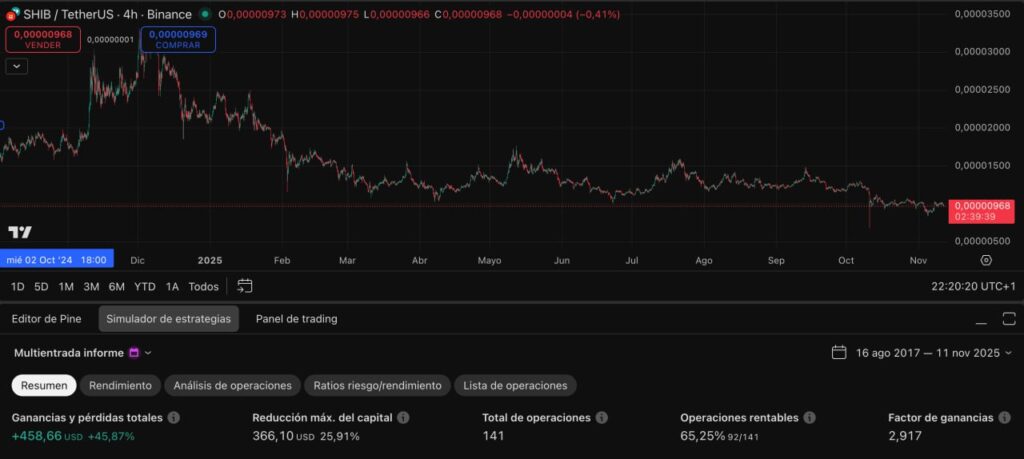Collapse the indicator legend chevron
The width and height of the screenshot is (1024, 459).
pos(17,66)
